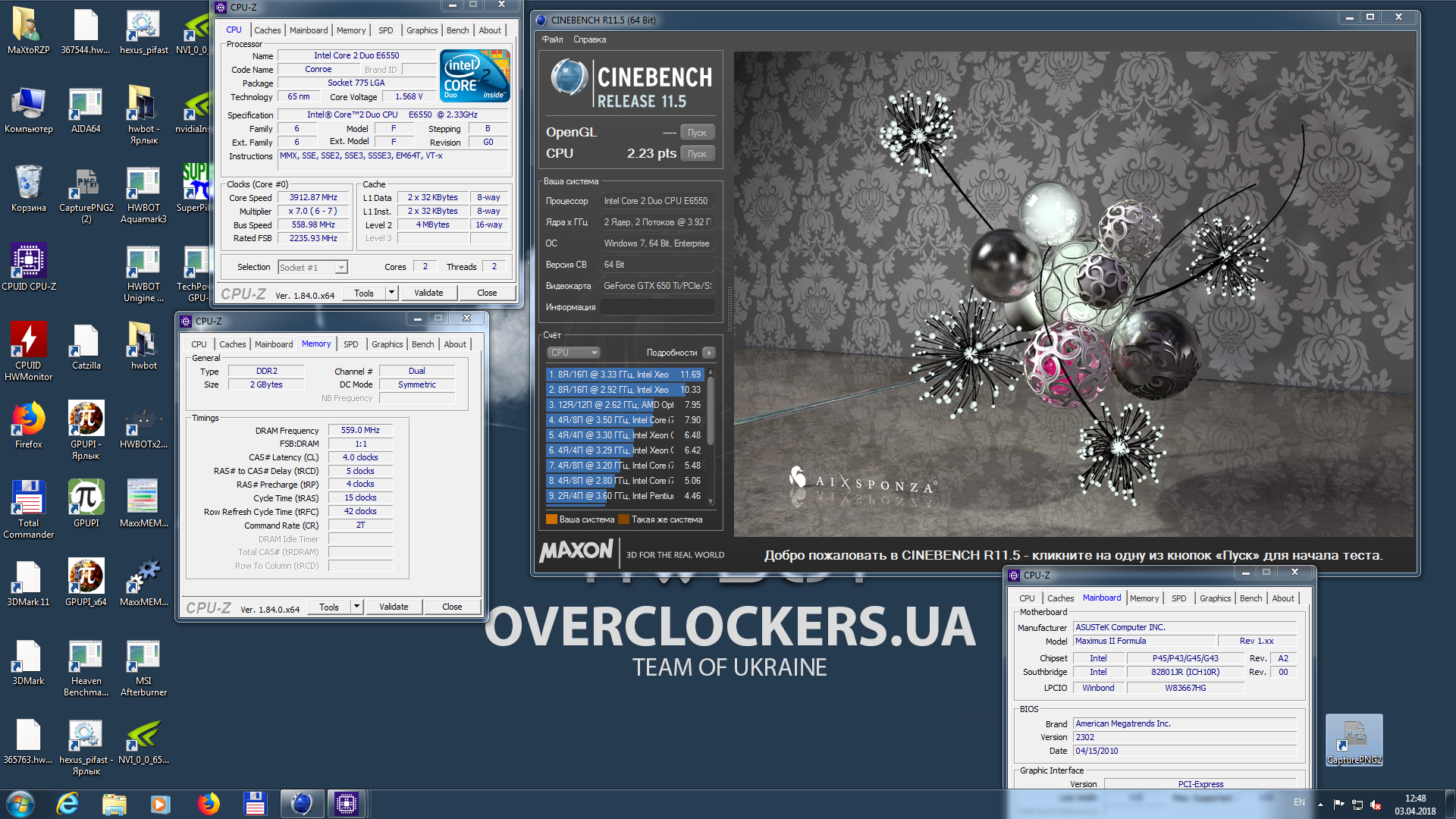Open Файл menu in Cinebench
Screen dimensions: 1456x819
coord(552,39)
